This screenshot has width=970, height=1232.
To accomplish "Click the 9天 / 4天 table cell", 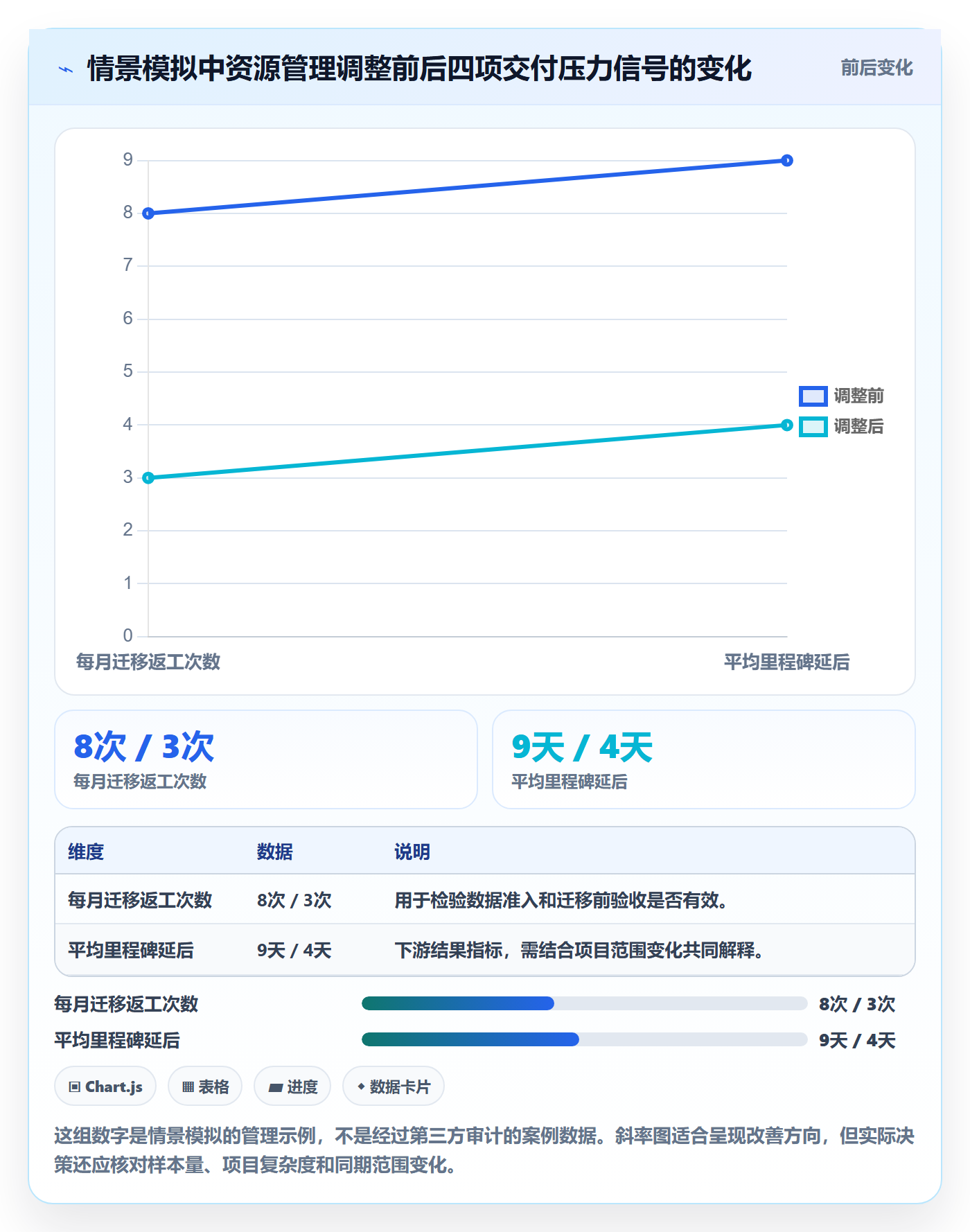I will (x=294, y=950).
